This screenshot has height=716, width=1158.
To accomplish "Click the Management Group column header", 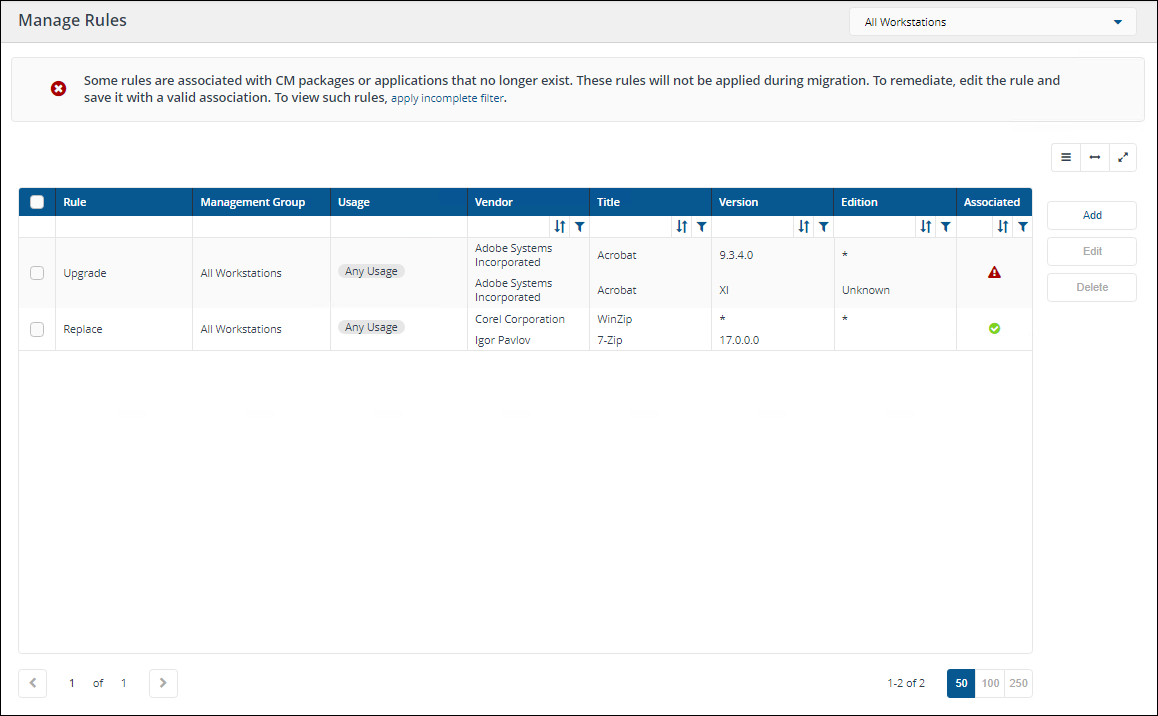I will coord(252,202).
